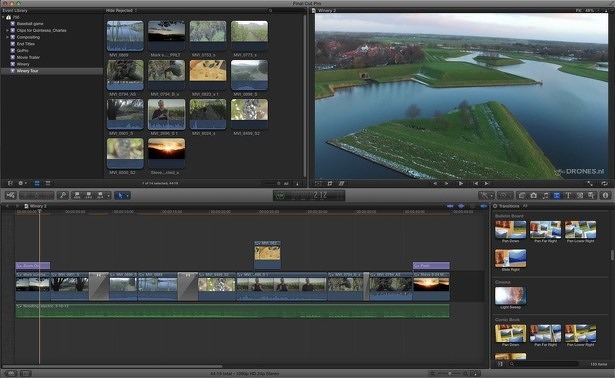The width and height of the screenshot is (615, 378).
Task: Append selected clip to storyline
Action: click(100, 195)
